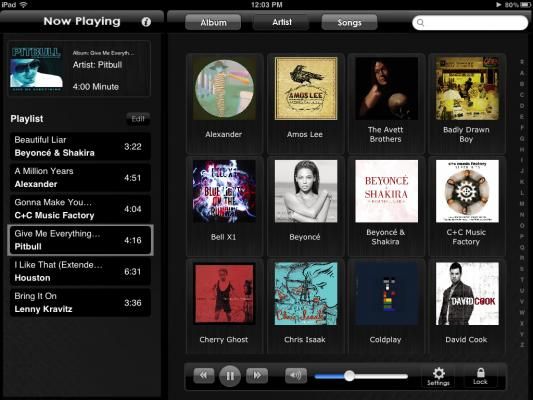
Task: Click into the search input field
Action: tap(470, 23)
